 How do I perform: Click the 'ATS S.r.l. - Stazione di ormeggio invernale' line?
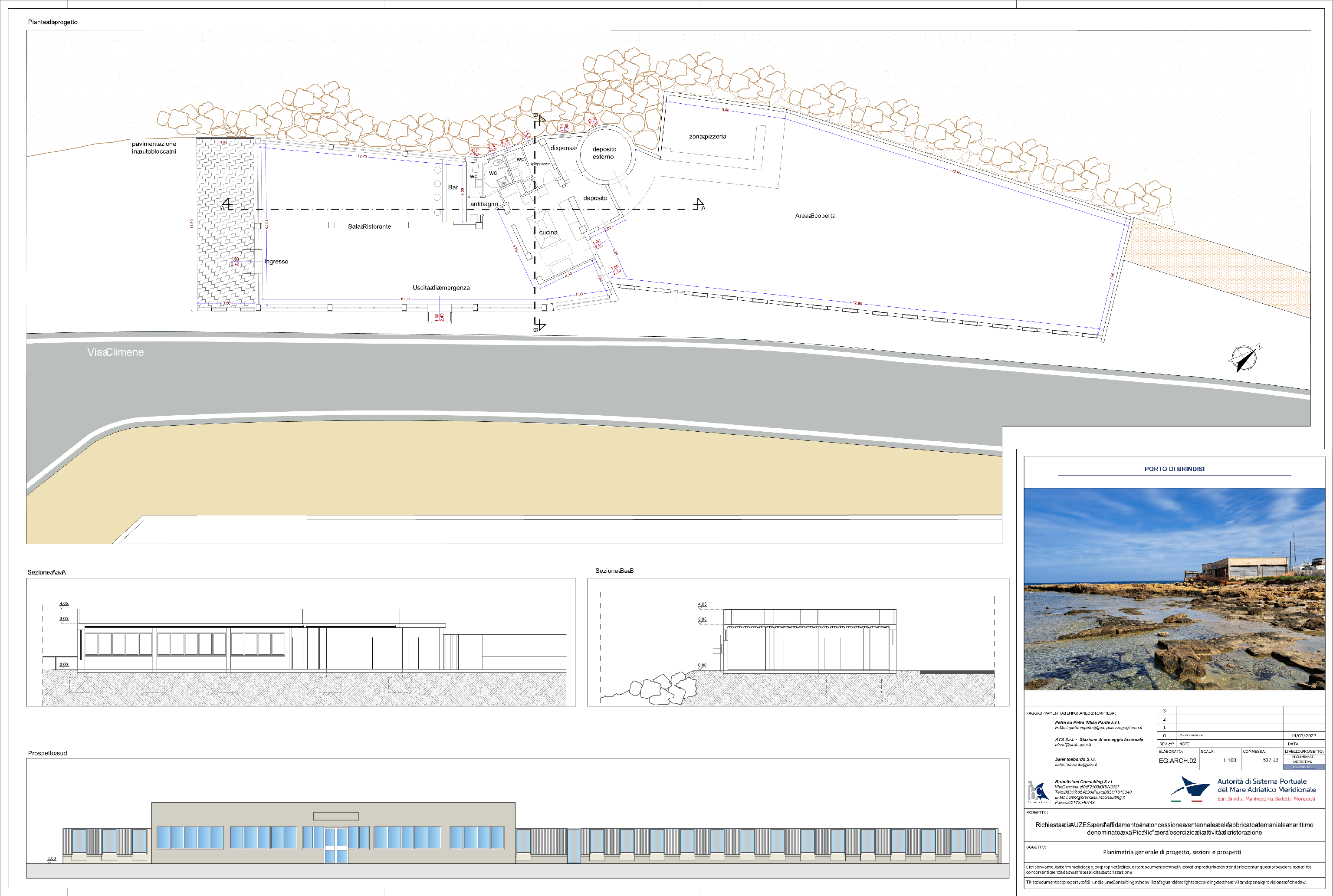1099,740
